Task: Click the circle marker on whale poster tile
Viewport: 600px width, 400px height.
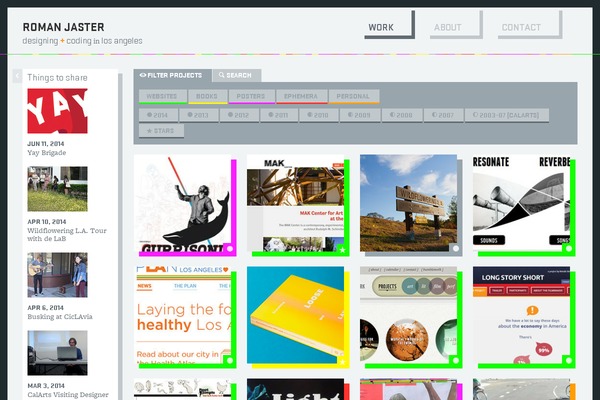Action: (230, 249)
